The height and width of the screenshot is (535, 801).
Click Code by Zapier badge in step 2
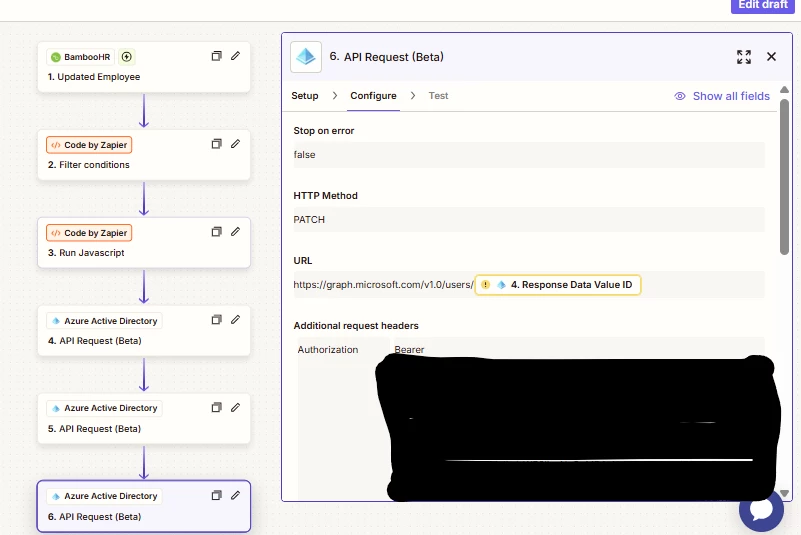click(89, 145)
